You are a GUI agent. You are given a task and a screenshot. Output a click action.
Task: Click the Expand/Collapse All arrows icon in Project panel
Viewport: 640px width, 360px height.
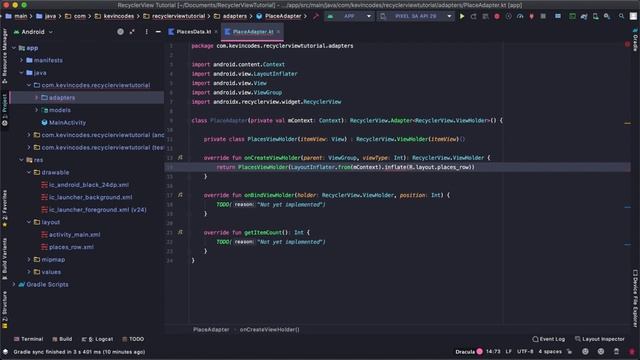click(132, 31)
